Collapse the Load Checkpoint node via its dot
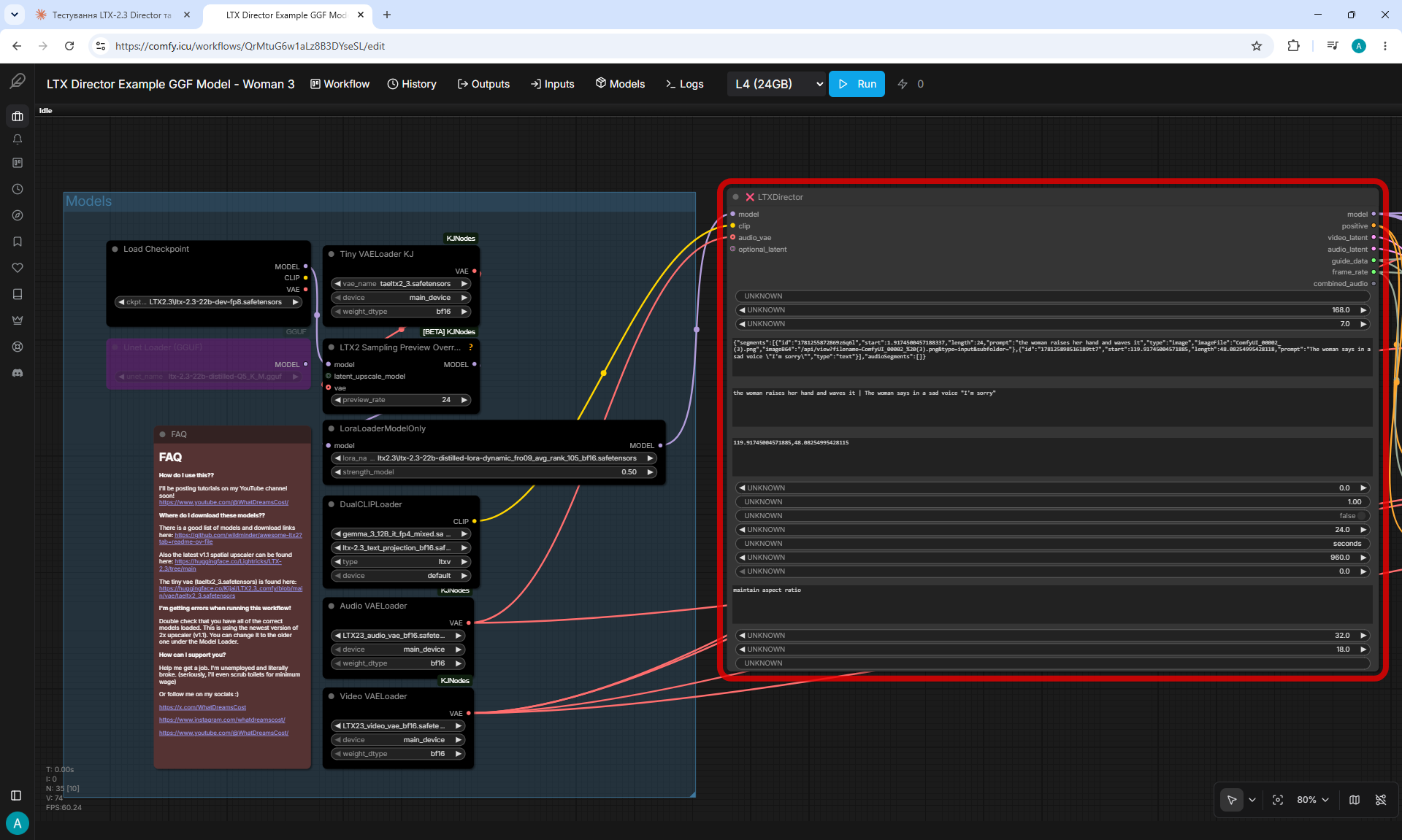The height and width of the screenshot is (840, 1402). pyautogui.click(x=115, y=249)
